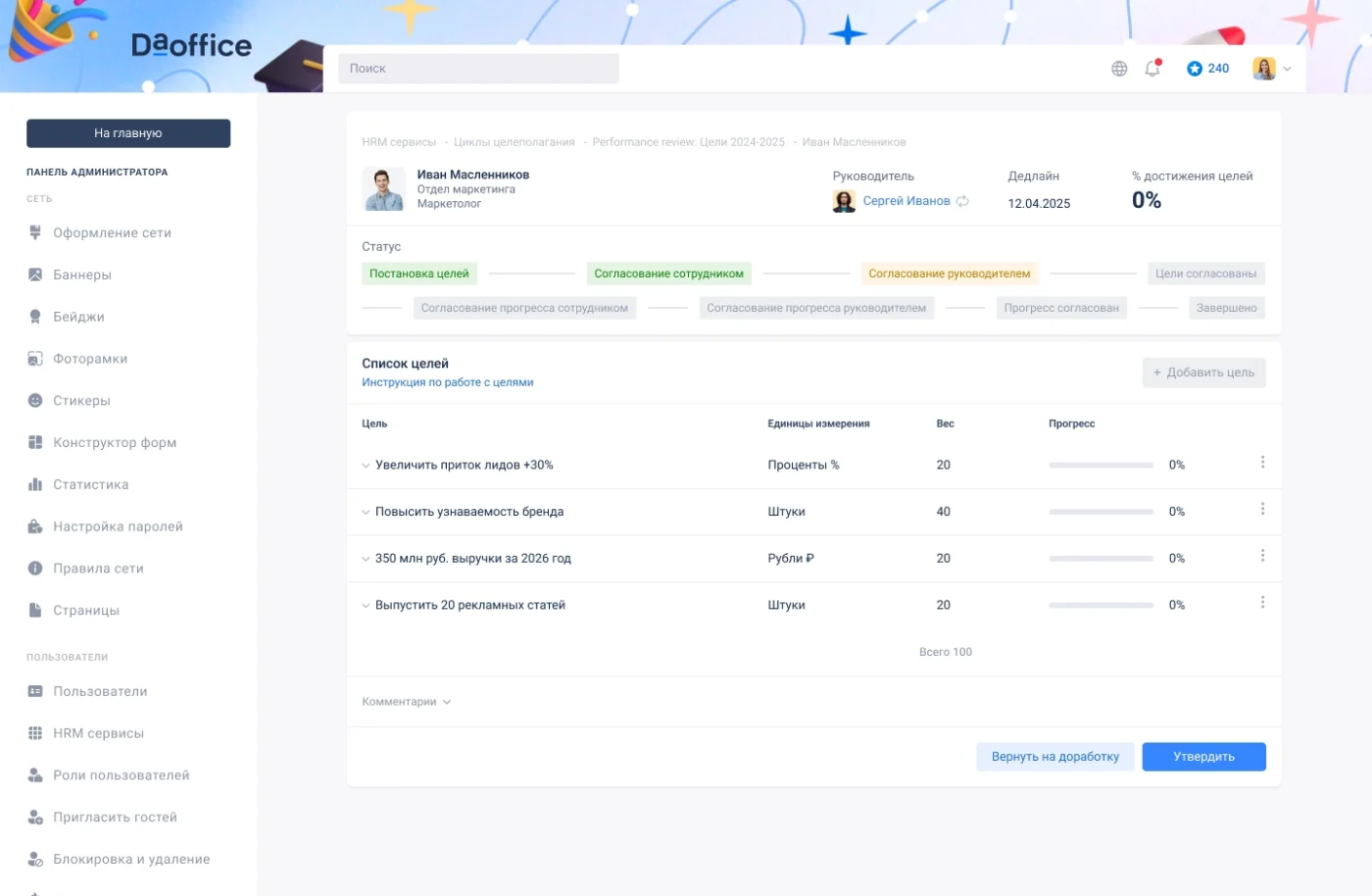The width and height of the screenshot is (1372, 896).
Task: Open the user avatar in top bar
Action: [x=1264, y=69]
